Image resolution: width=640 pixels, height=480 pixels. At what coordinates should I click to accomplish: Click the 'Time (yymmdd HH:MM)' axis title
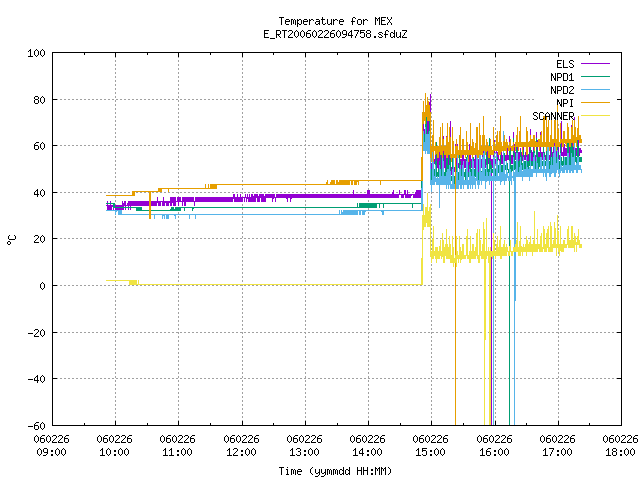pyautogui.click(x=335, y=471)
